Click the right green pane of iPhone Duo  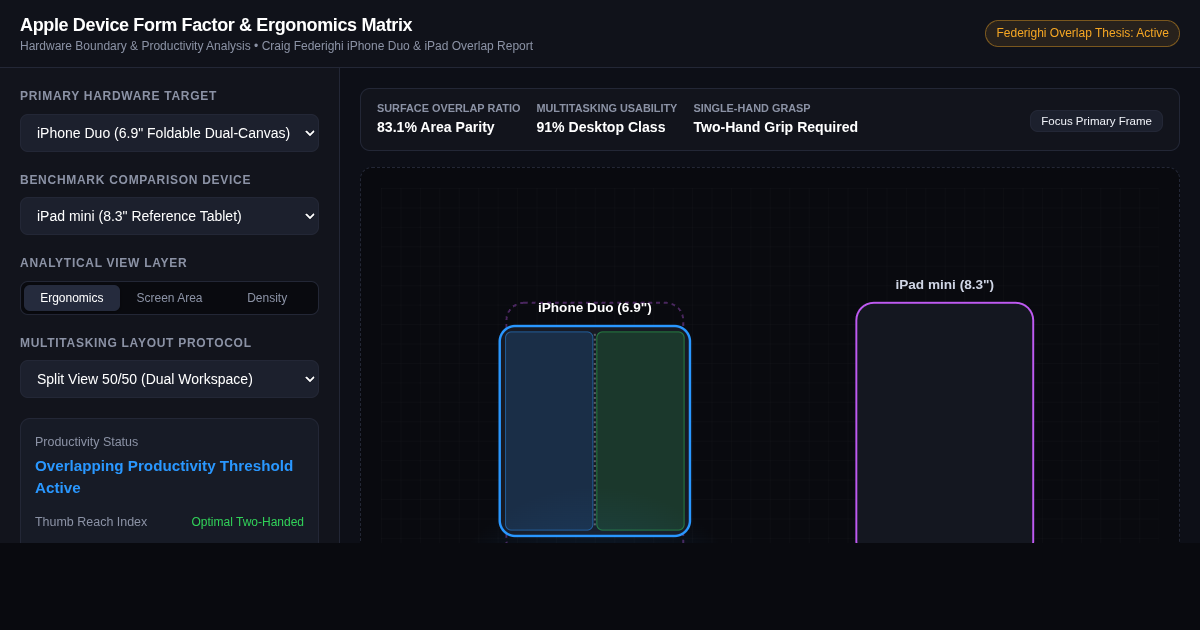point(641,431)
